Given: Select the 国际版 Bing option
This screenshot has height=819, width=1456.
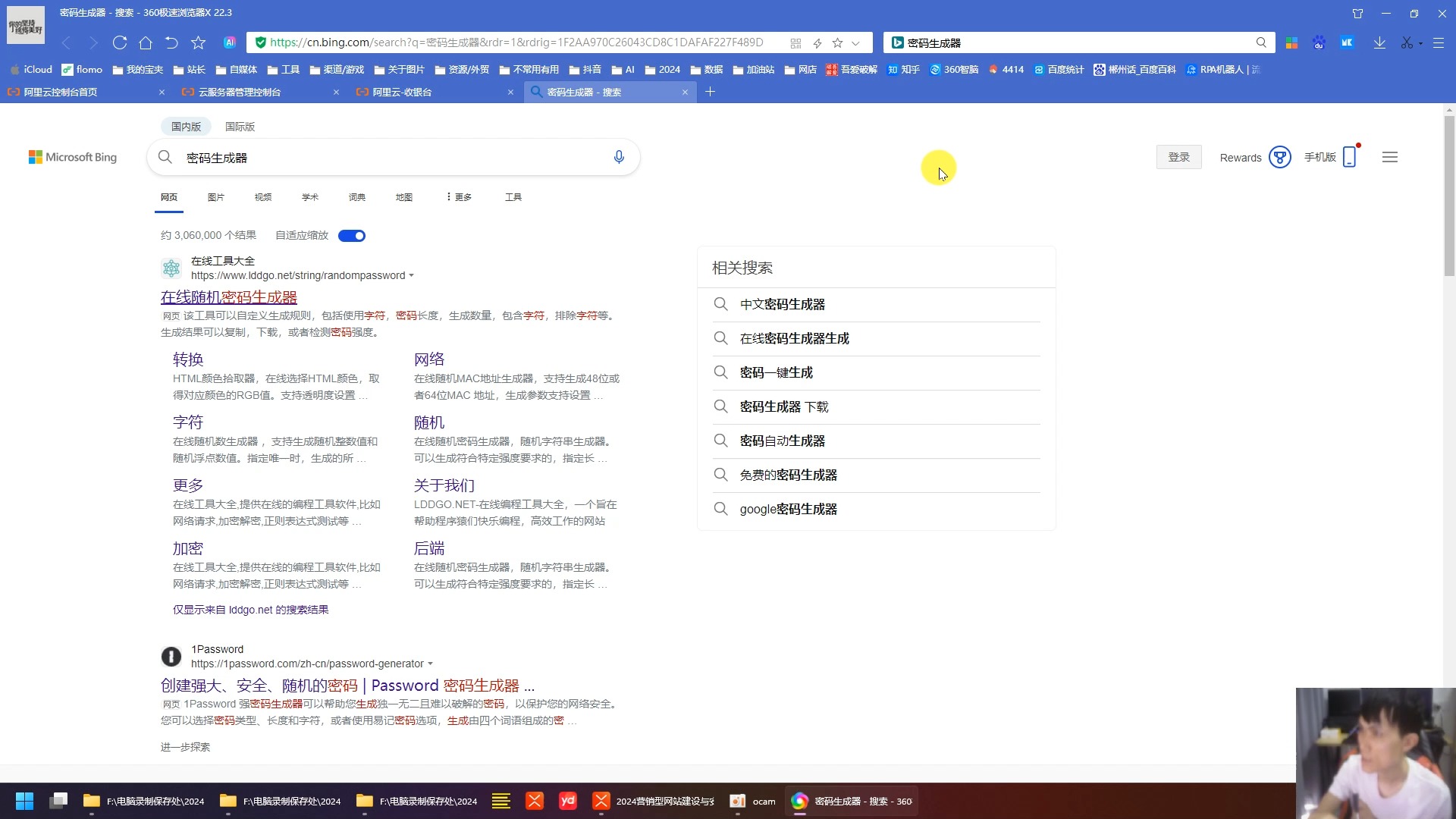Looking at the screenshot, I should click(240, 127).
